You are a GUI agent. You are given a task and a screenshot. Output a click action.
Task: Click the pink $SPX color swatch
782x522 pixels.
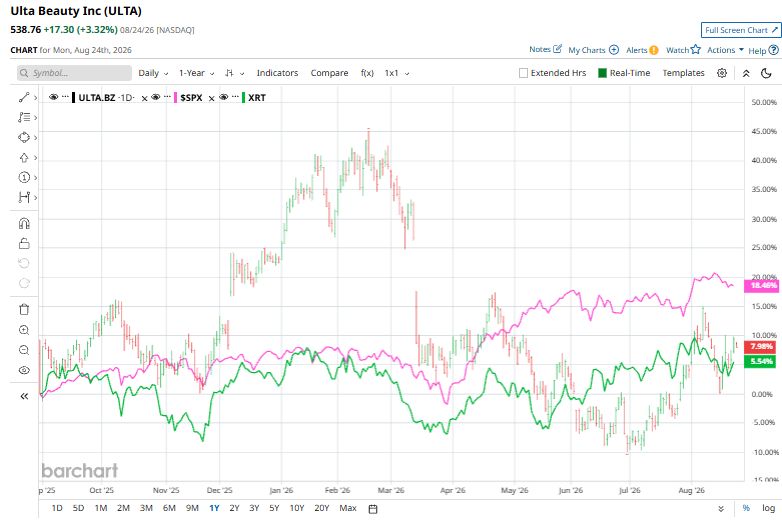176,97
